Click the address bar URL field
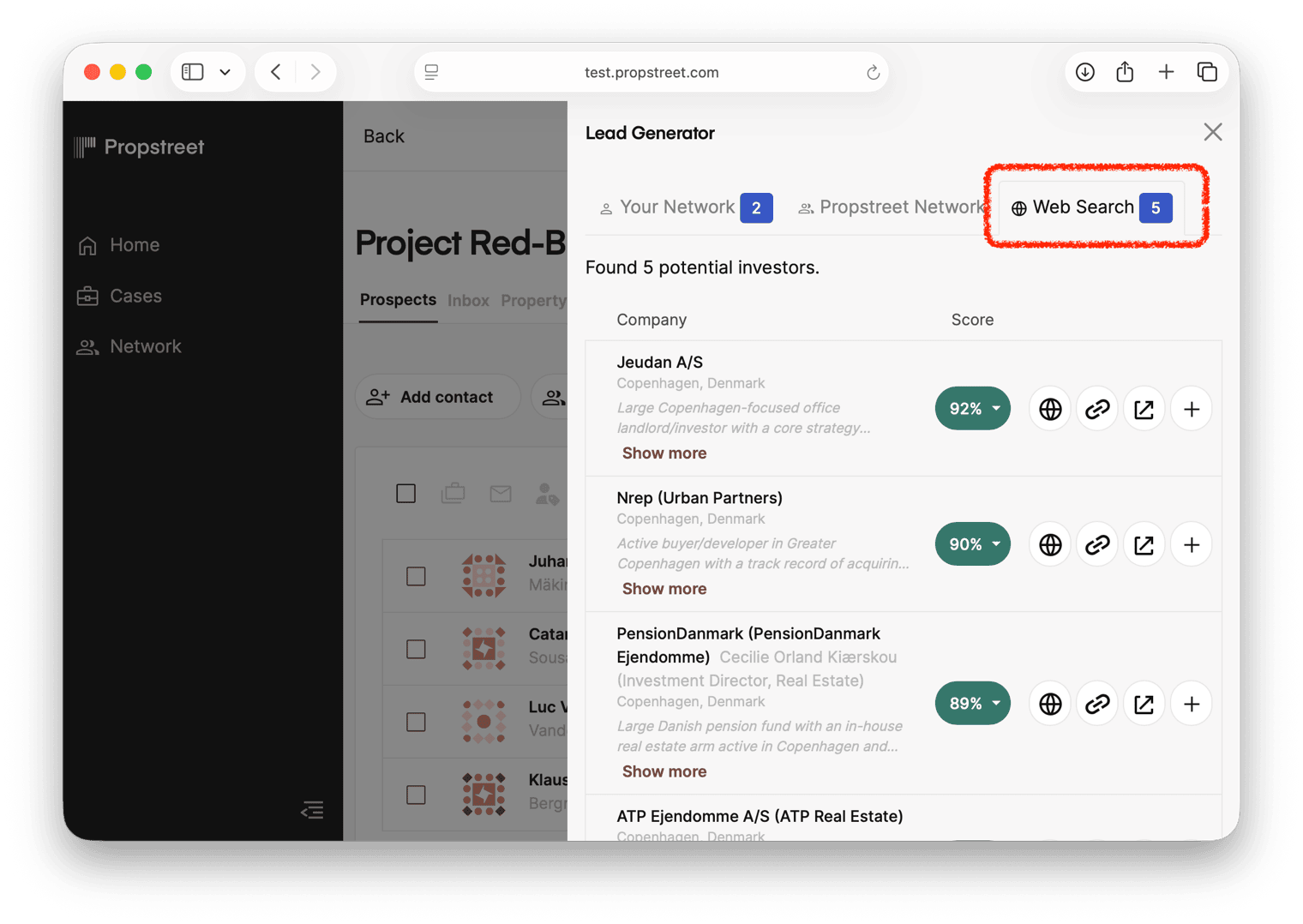The image size is (1303, 924). 651,72
